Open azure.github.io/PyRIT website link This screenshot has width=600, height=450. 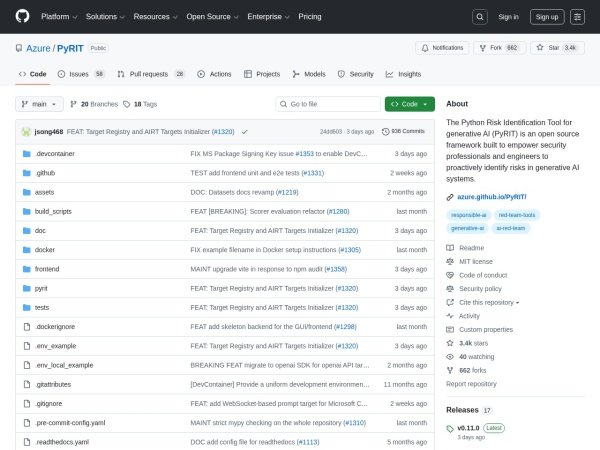pyautogui.click(x=492, y=197)
